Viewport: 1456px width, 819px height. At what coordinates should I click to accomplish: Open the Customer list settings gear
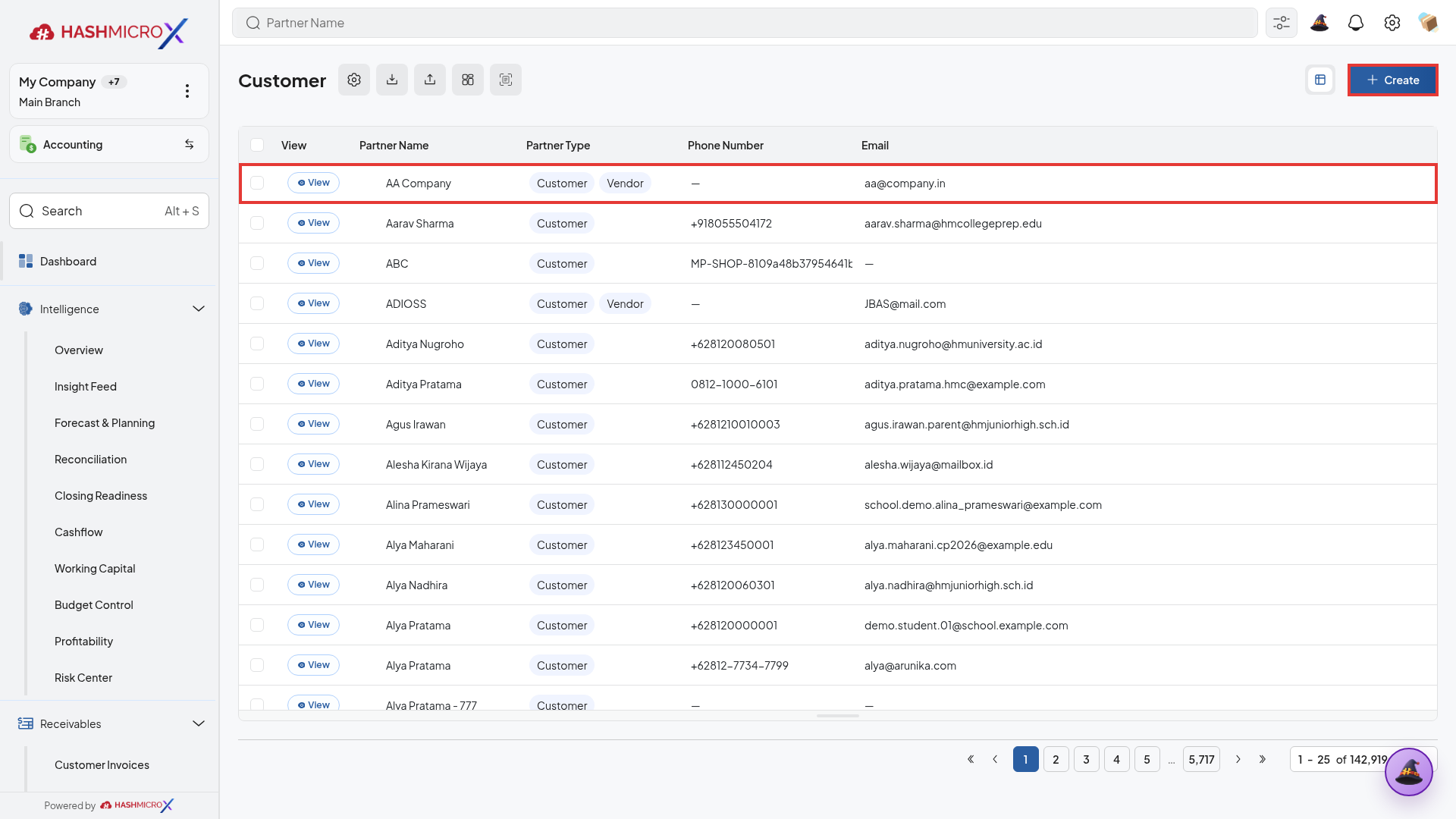354,80
